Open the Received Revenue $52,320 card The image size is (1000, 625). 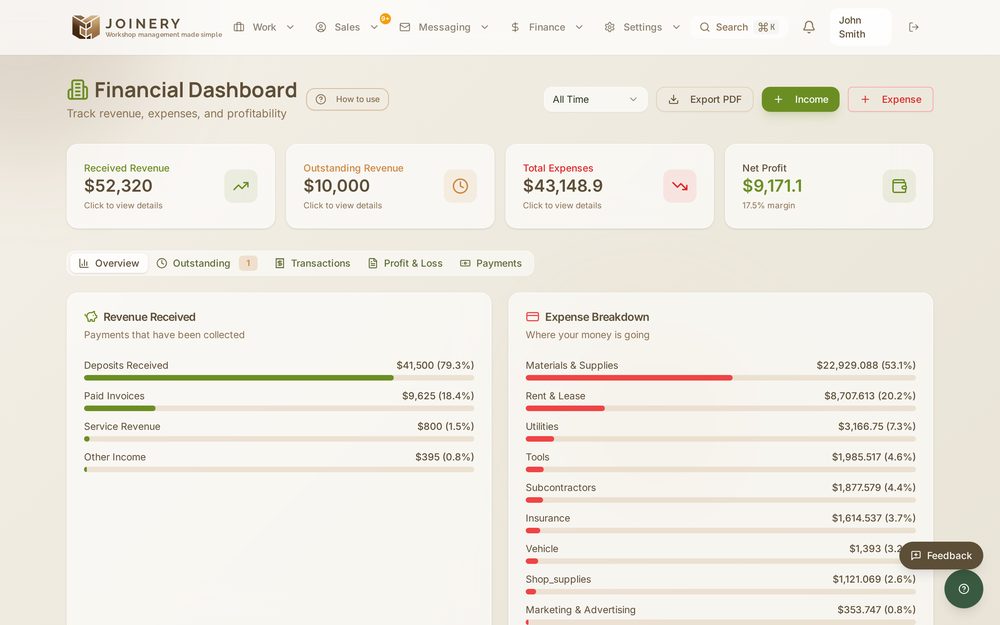point(171,186)
